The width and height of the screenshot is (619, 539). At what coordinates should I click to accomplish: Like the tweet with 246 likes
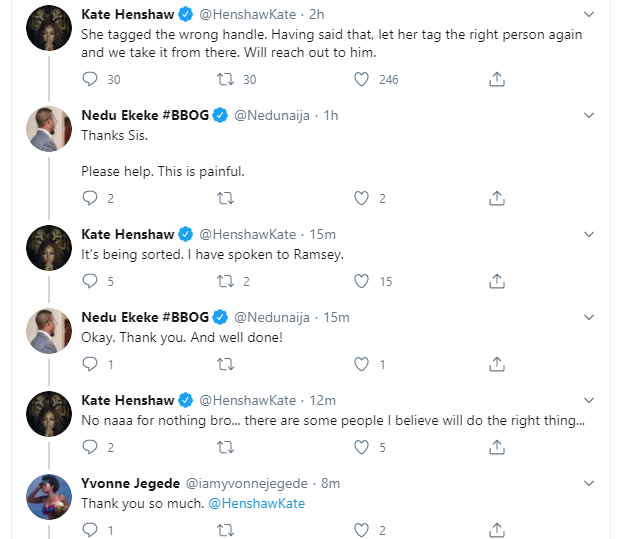[362, 80]
